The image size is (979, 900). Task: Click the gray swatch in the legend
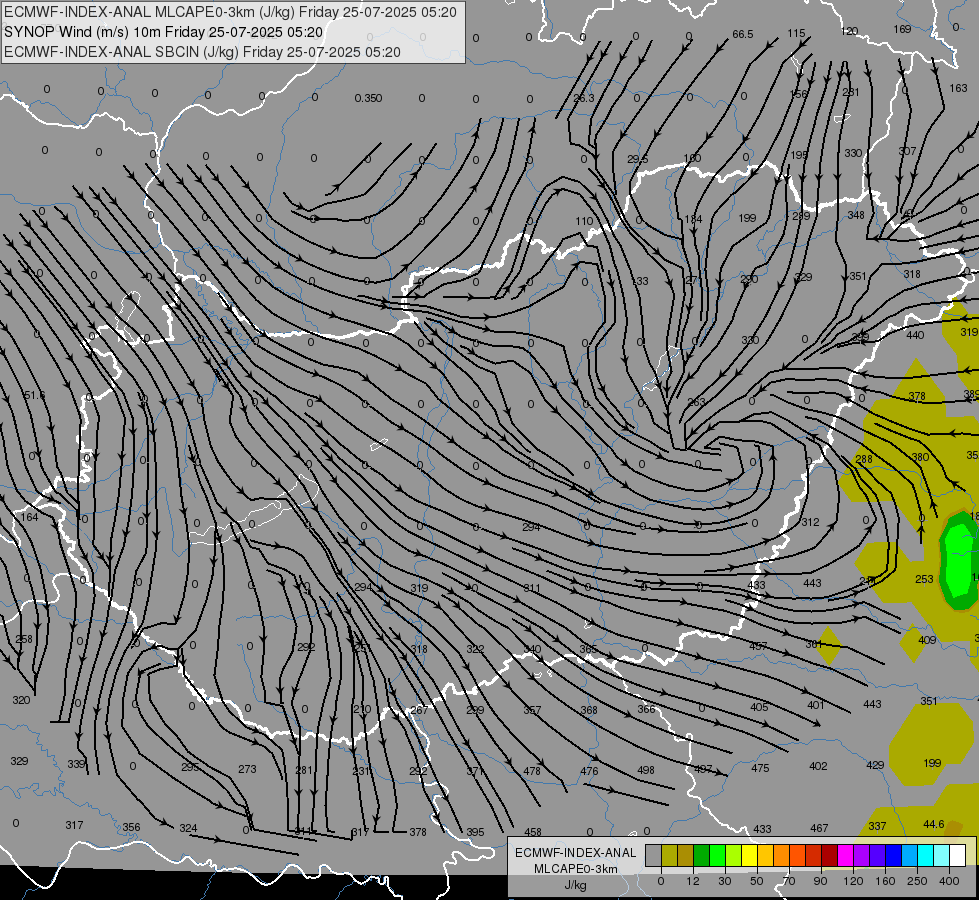click(654, 855)
